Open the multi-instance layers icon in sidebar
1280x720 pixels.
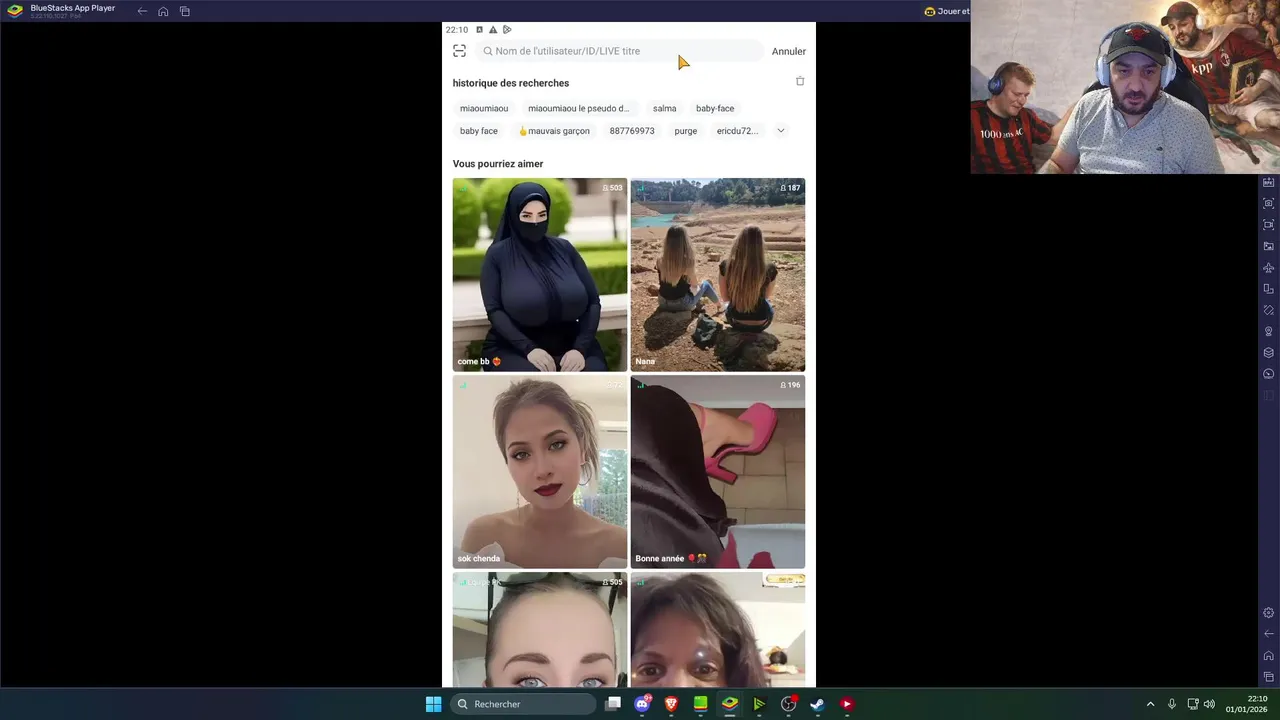point(1269,353)
